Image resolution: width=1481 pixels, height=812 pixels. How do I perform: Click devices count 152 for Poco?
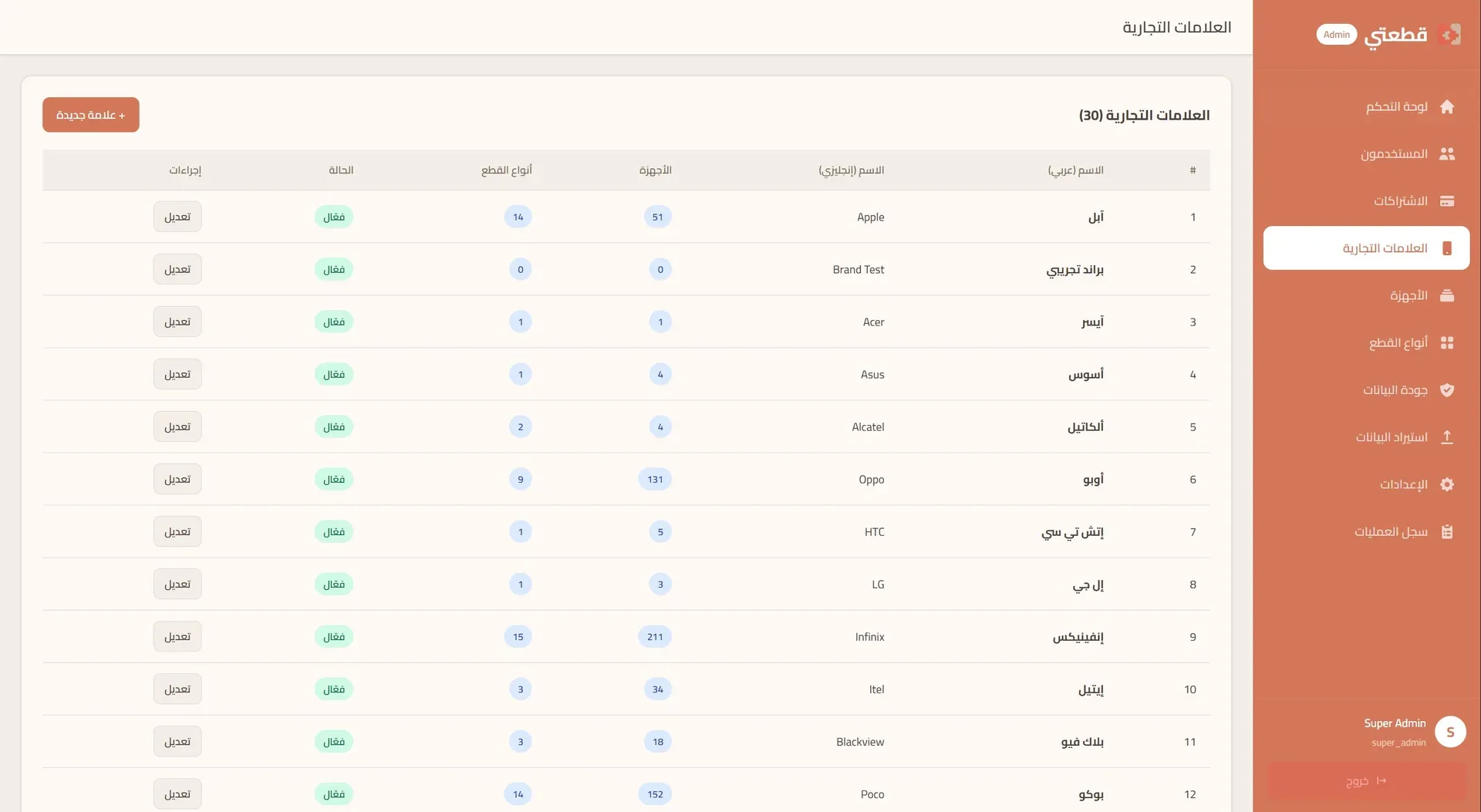pos(655,793)
